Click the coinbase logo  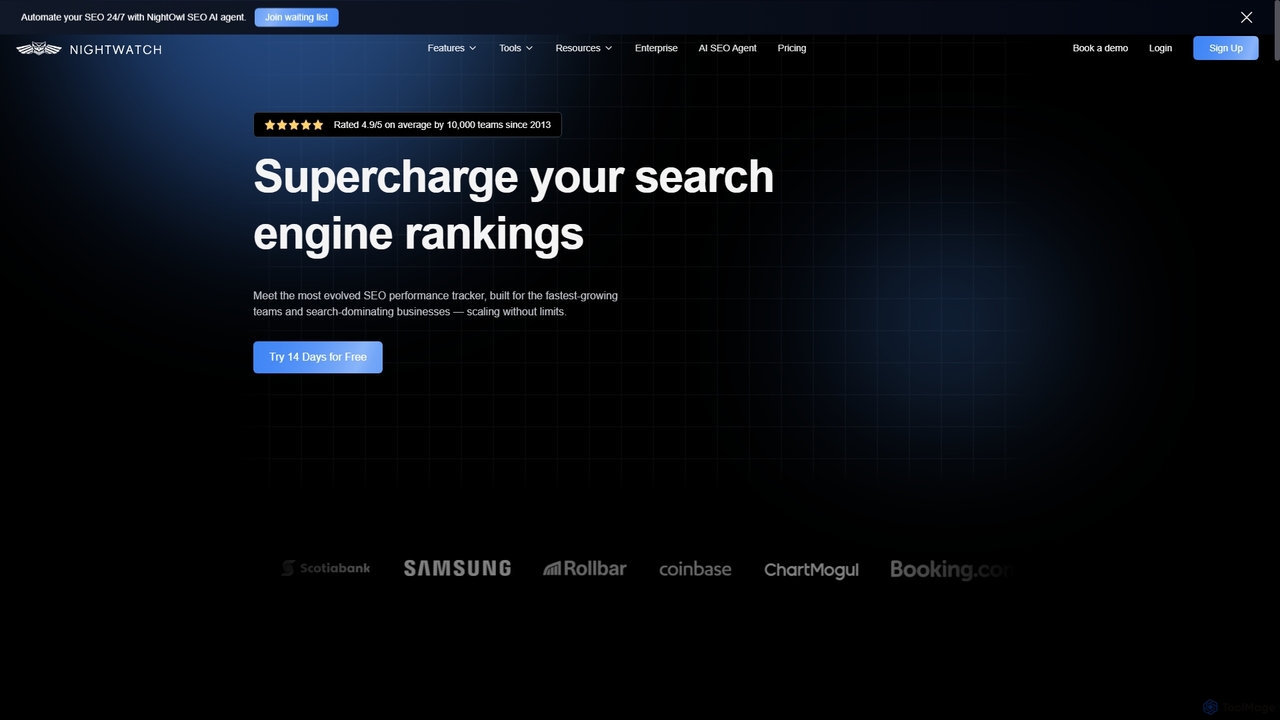click(x=695, y=569)
